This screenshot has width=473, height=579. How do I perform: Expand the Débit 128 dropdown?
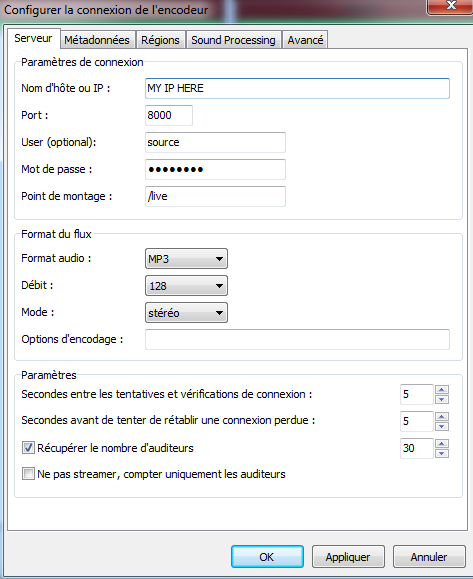(186, 285)
